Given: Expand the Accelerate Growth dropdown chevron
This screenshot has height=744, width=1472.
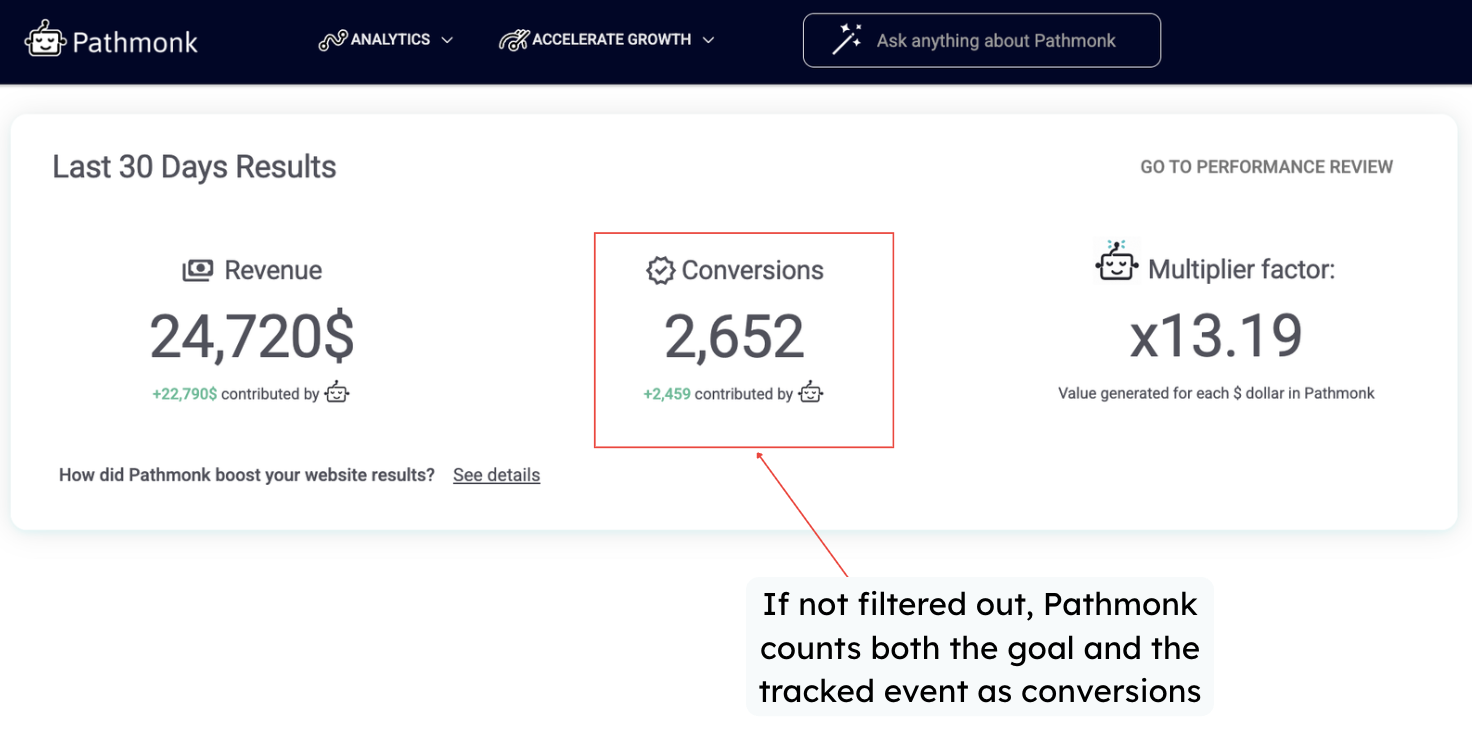Looking at the screenshot, I should (708, 40).
